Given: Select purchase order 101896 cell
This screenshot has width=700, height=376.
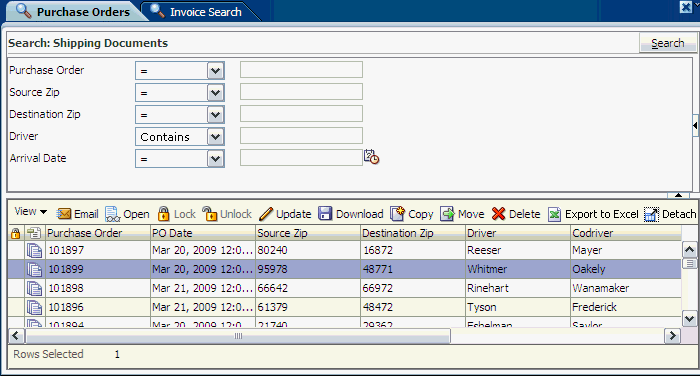Looking at the screenshot, I should pos(98,307).
